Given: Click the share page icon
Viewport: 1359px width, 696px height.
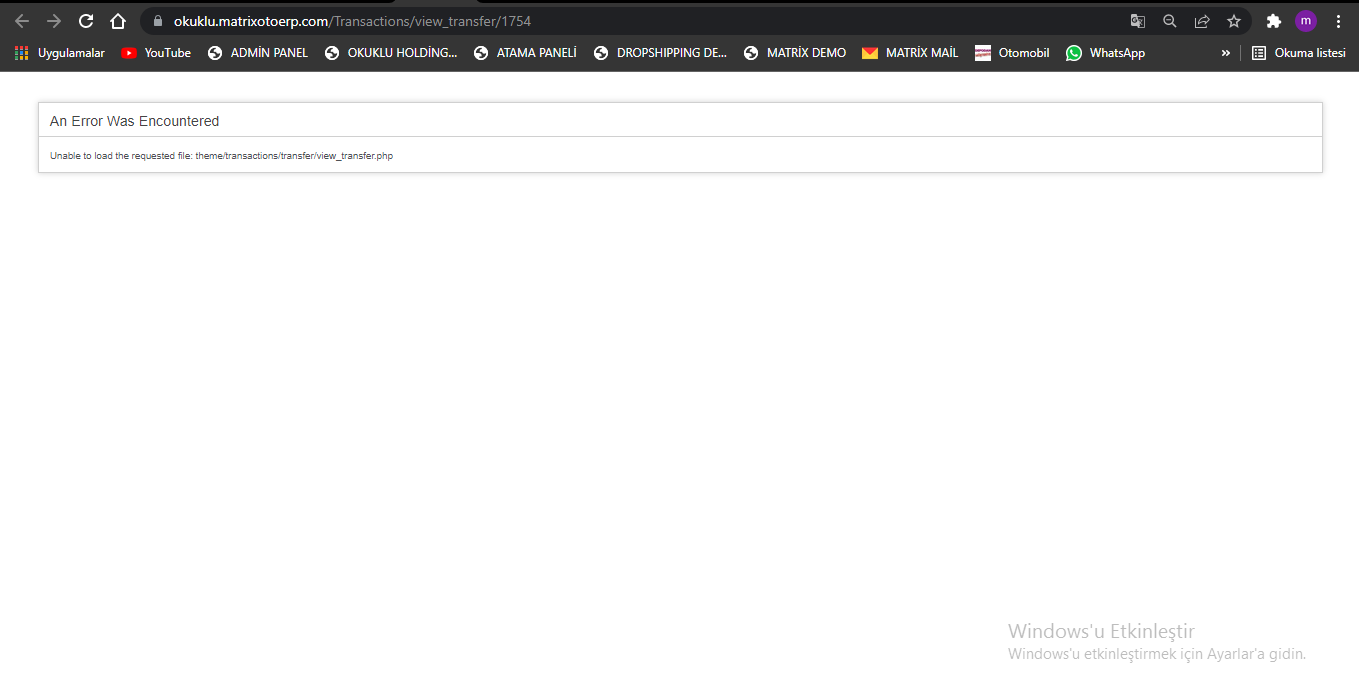Looking at the screenshot, I should click(x=1202, y=21).
